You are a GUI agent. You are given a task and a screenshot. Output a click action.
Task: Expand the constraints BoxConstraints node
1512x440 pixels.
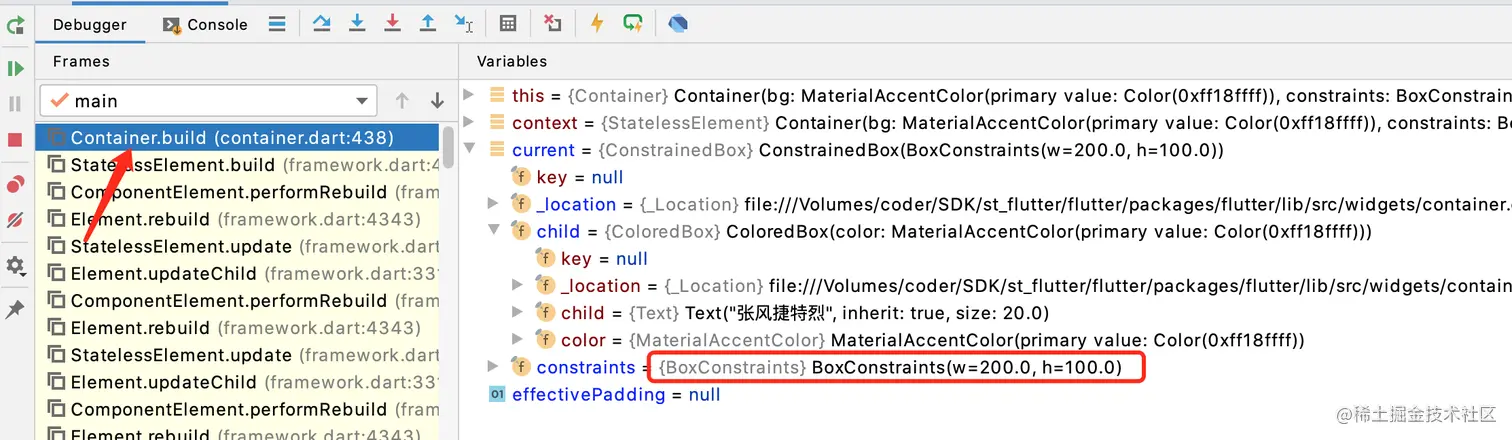point(493,367)
